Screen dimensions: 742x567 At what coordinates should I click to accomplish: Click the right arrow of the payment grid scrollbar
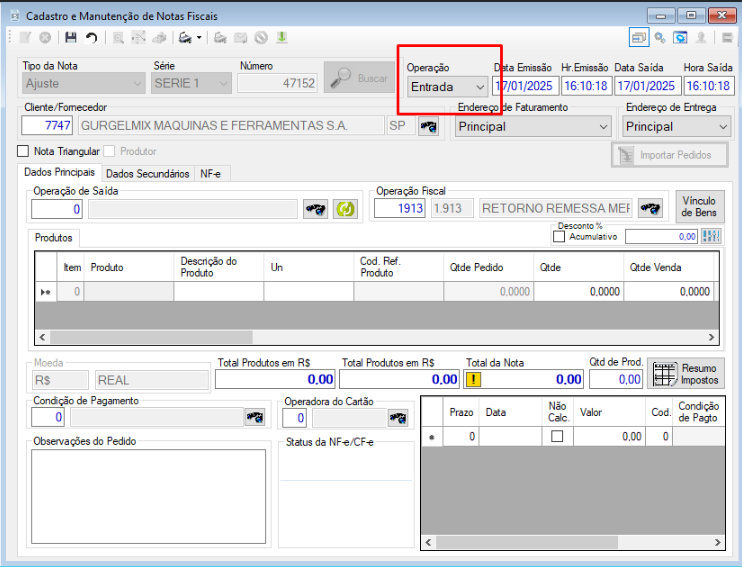(717, 542)
